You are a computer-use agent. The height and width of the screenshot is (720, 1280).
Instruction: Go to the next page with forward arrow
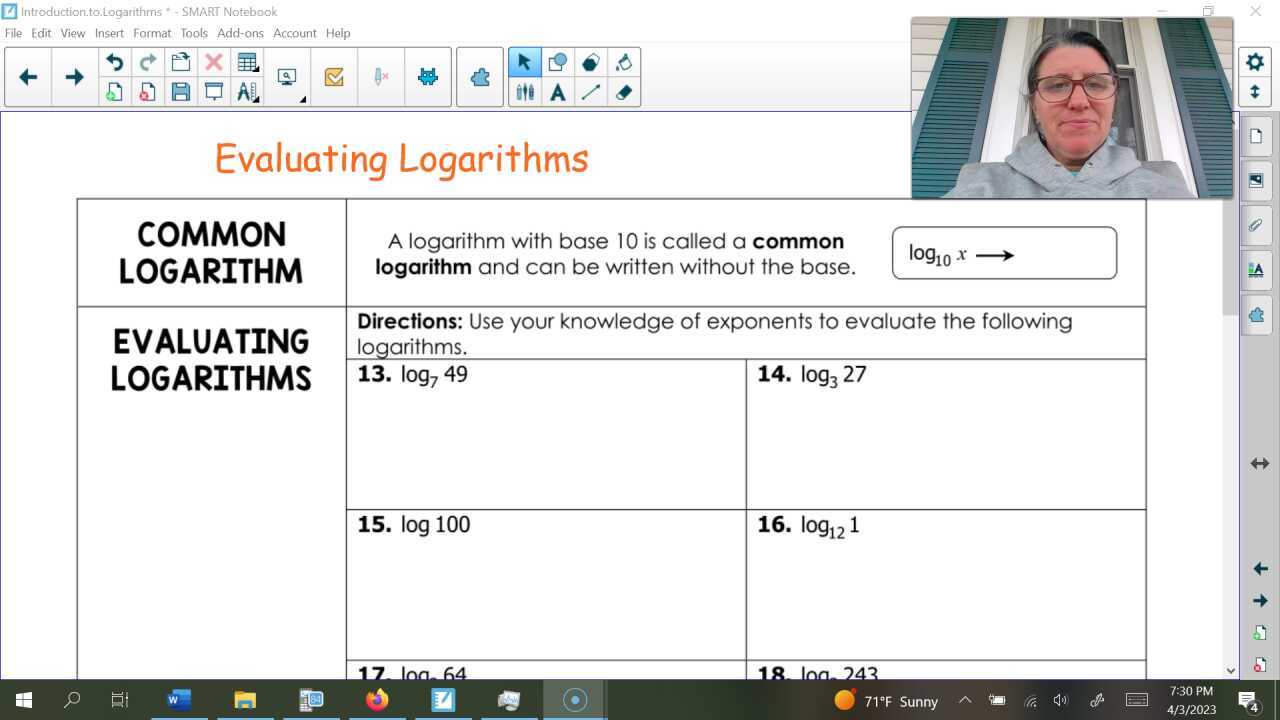73,76
